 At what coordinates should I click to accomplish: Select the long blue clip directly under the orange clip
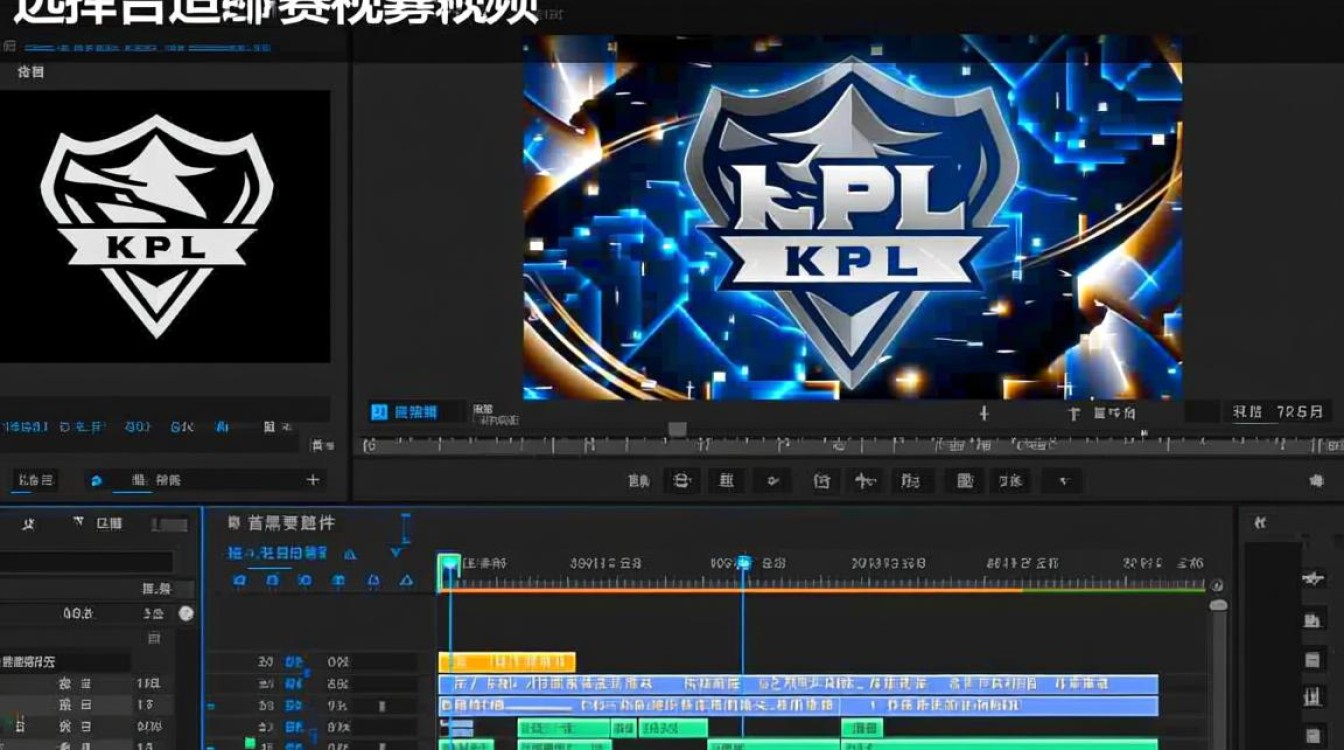tap(798, 684)
